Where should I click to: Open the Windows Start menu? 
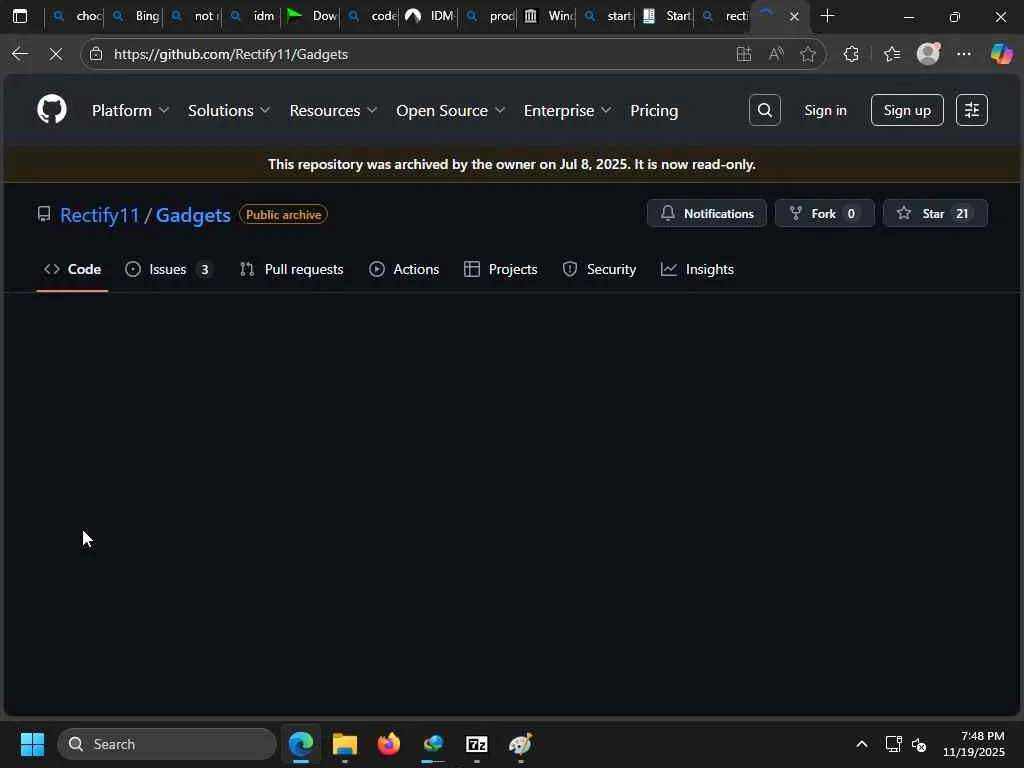[32, 744]
